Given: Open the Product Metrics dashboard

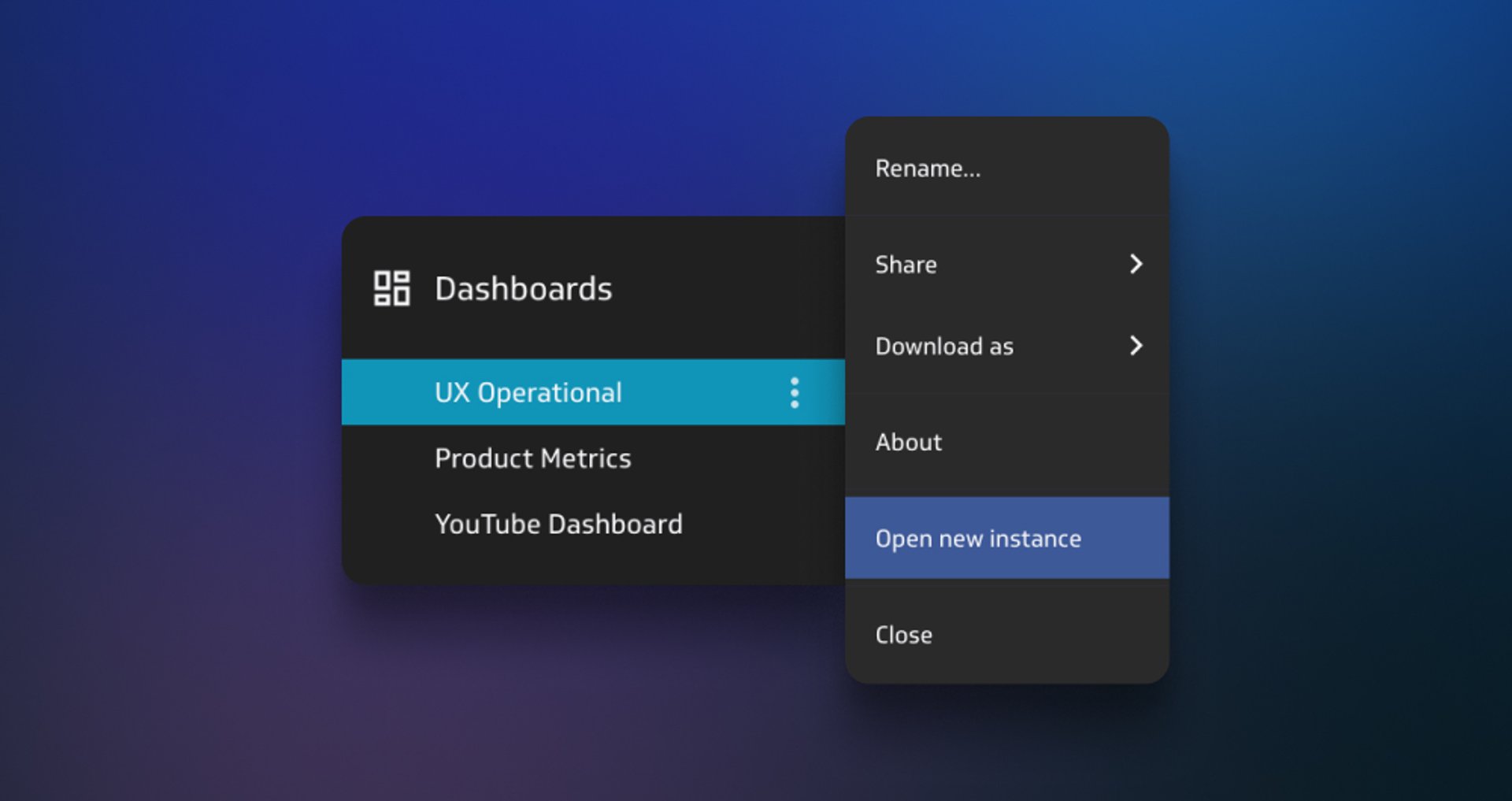Looking at the screenshot, I should click(533, 458).
